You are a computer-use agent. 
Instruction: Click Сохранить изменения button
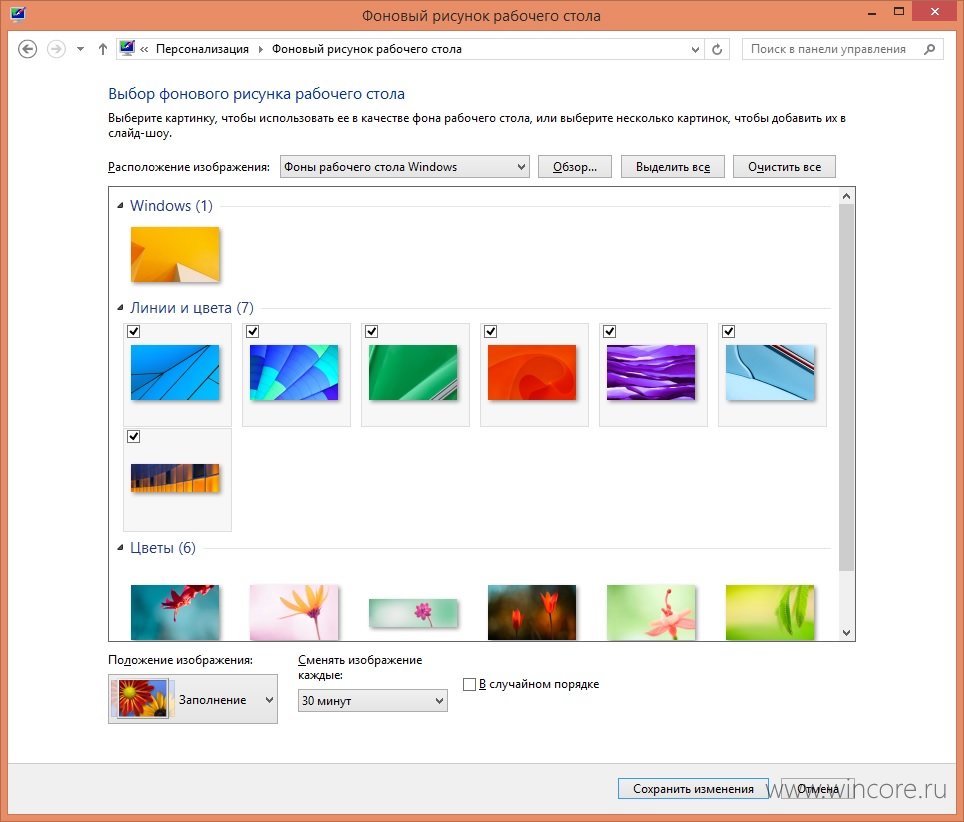pos(693,789)
